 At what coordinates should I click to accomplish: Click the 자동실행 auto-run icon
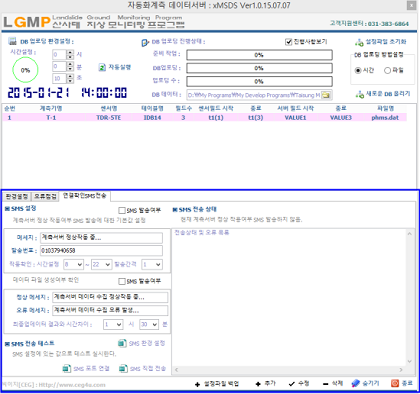point(102,67)
